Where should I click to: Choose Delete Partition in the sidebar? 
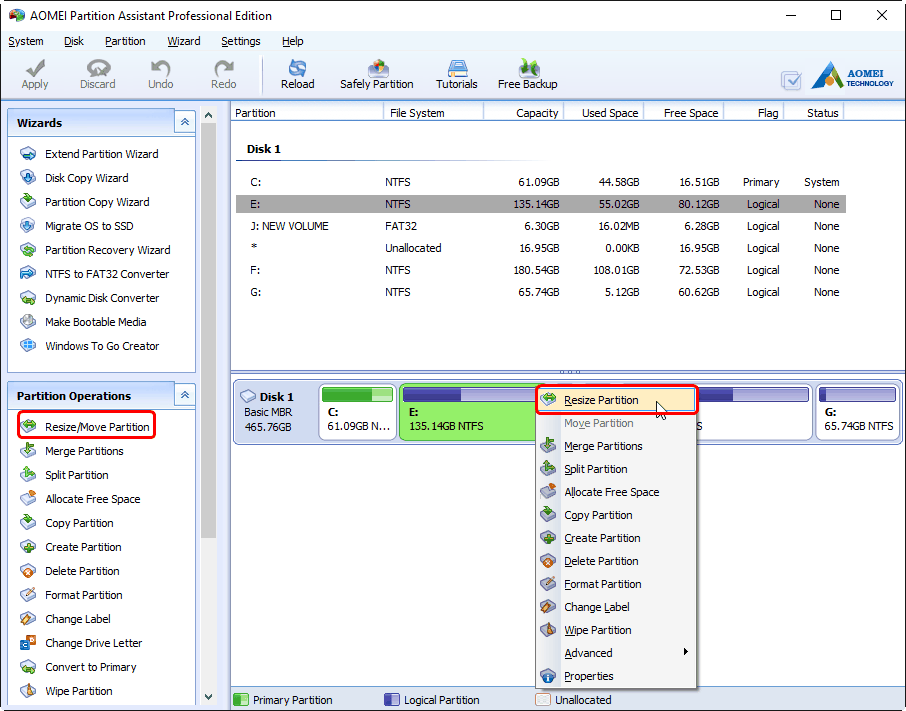69,571
